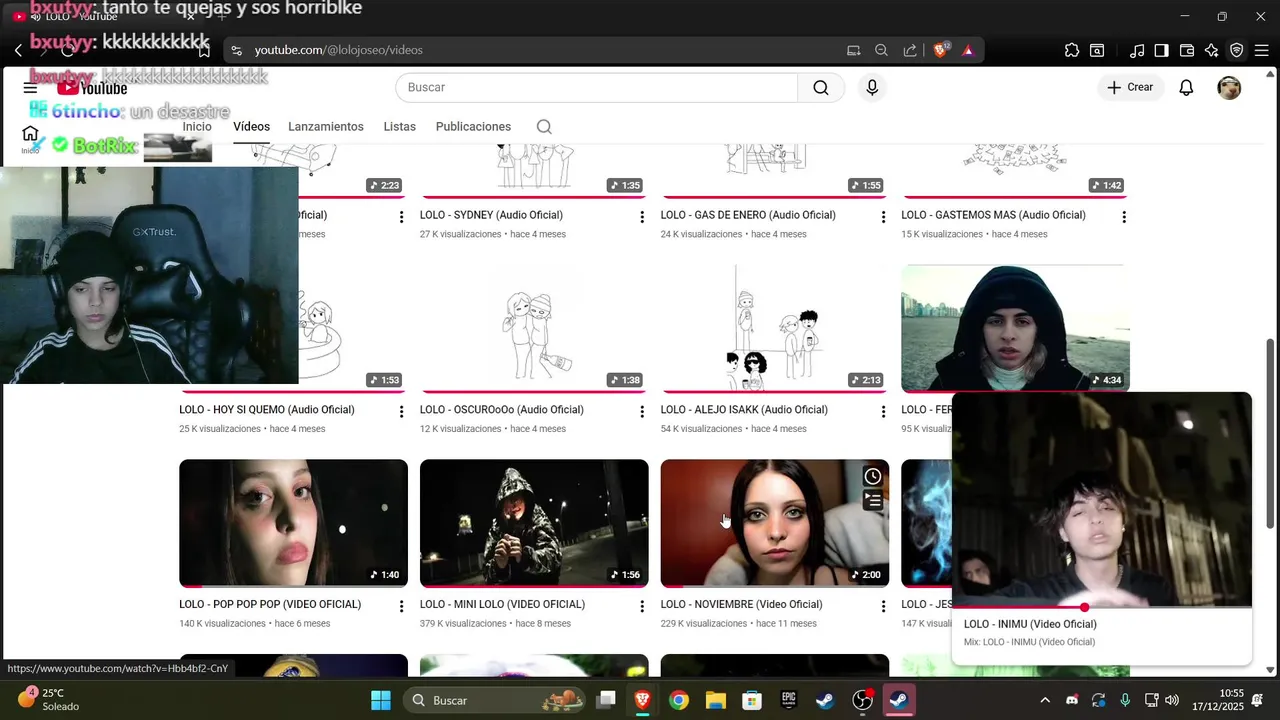The height and width of the screenshot is (720, 1280).
Task: Click the browser address bar URL
Action: (338, 50)
